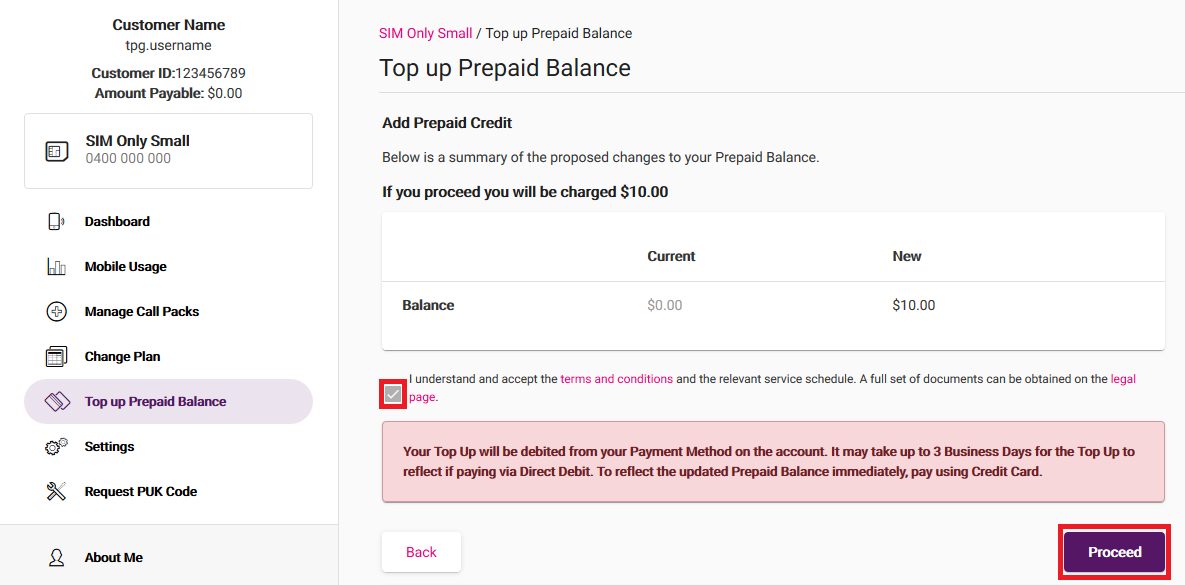Select the SIM Only Small plan card
This screenshot has width=1185, height=585.
pos(168,150)
